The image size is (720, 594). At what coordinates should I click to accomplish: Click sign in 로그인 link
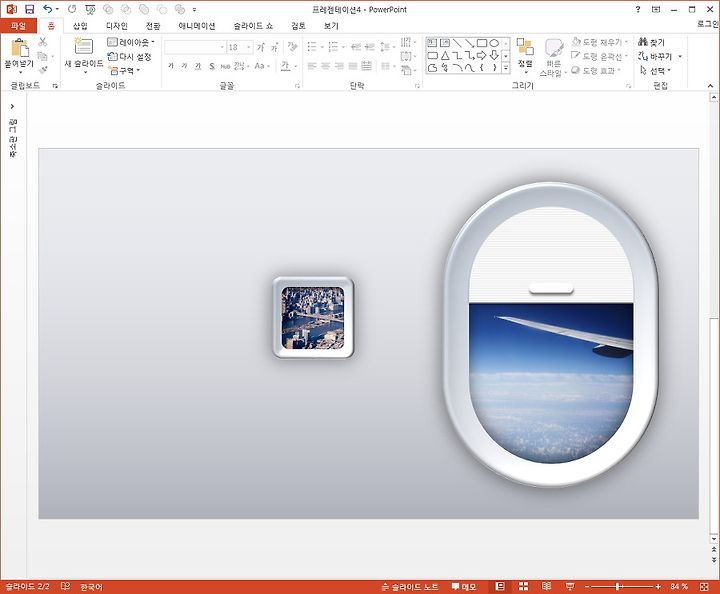[x=708, y=24]
